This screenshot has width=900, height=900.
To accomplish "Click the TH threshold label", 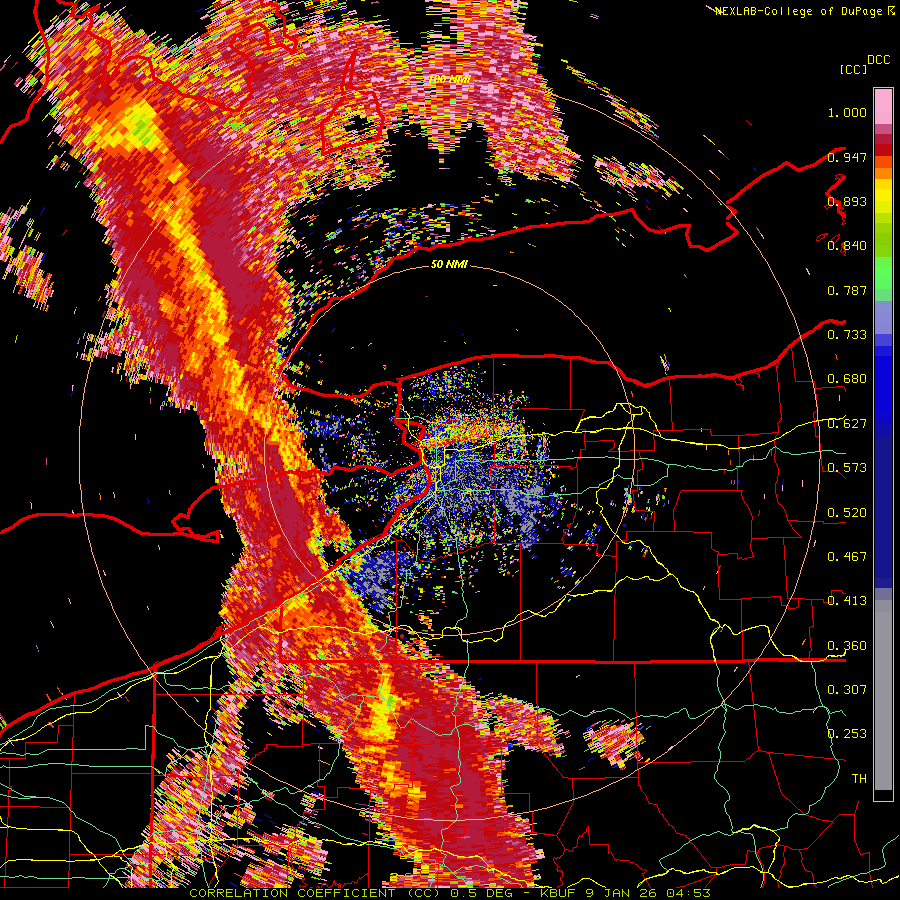I will click(x=859, y=778).
